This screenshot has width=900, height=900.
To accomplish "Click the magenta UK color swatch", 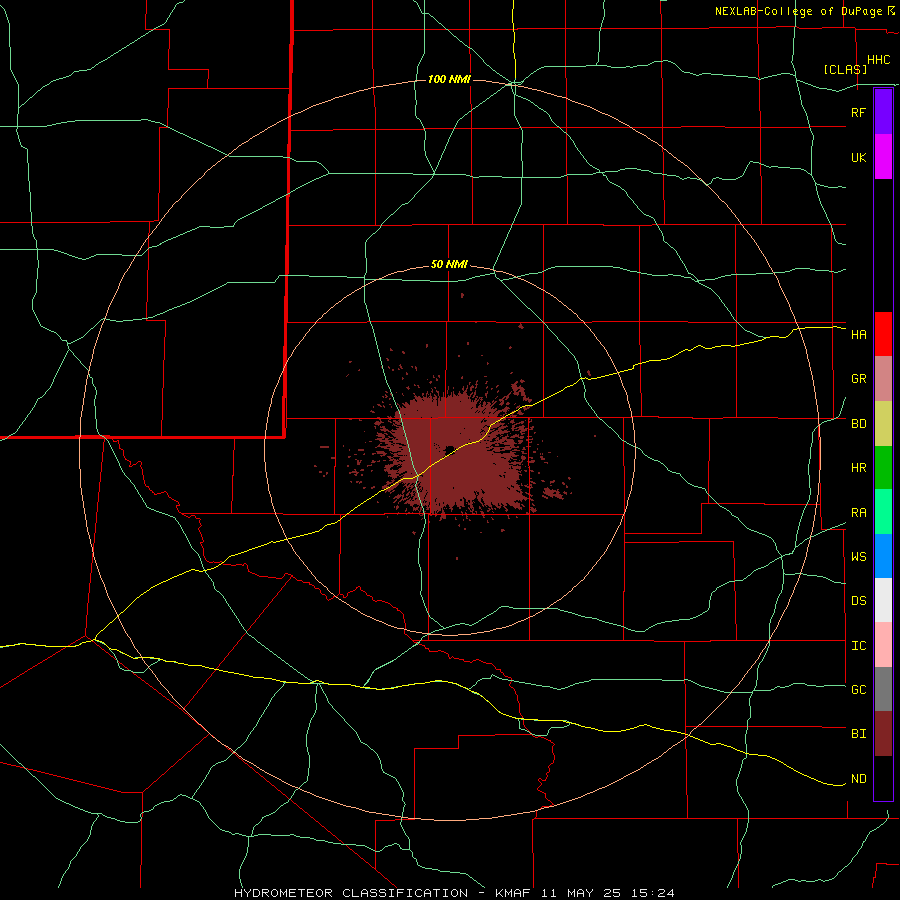I will [x=883, y=157].
